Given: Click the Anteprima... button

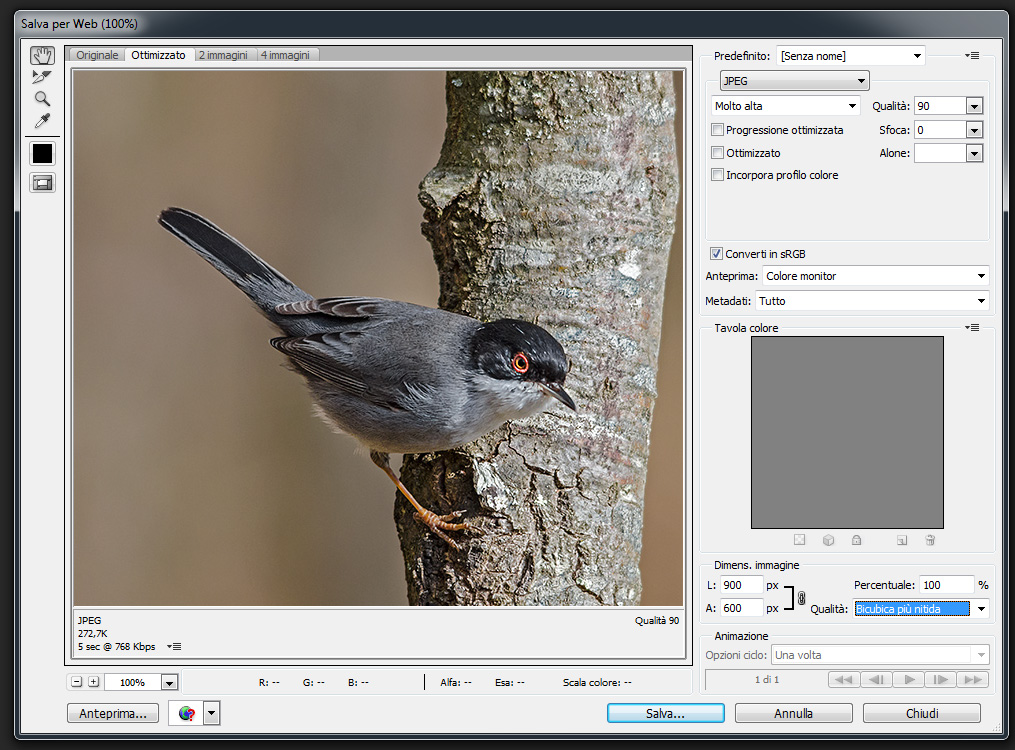Looking at the screenshot, I should (x=113, y=713).
